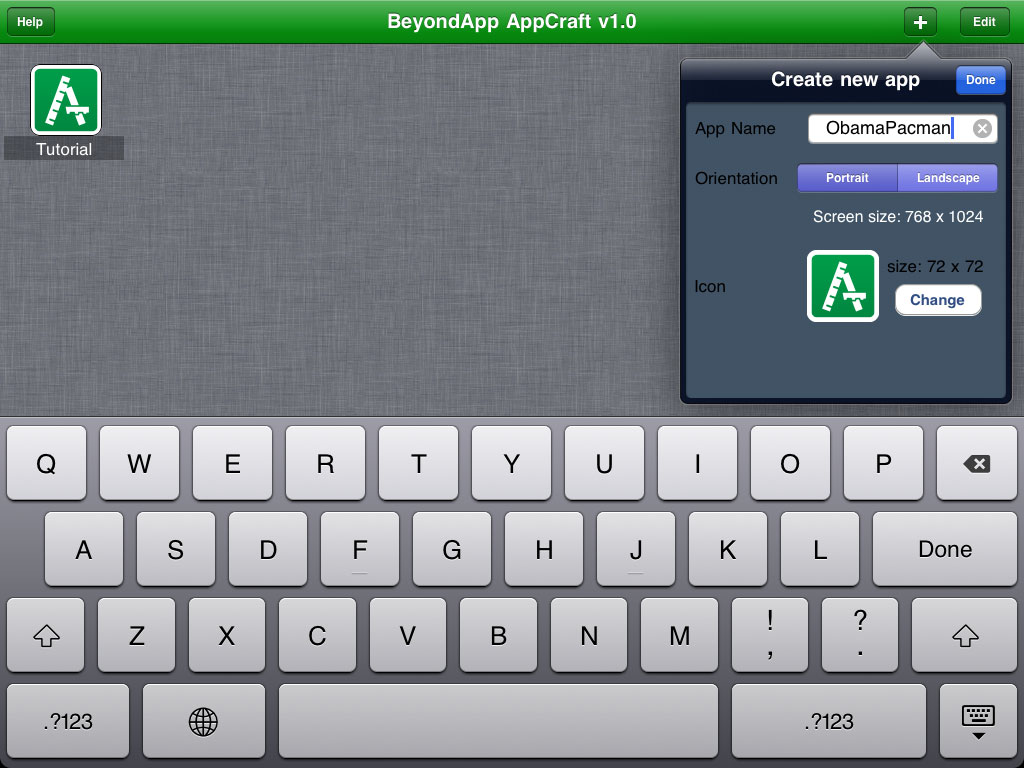
Task: Tap the A key
Action: click(x=84, y=549)
